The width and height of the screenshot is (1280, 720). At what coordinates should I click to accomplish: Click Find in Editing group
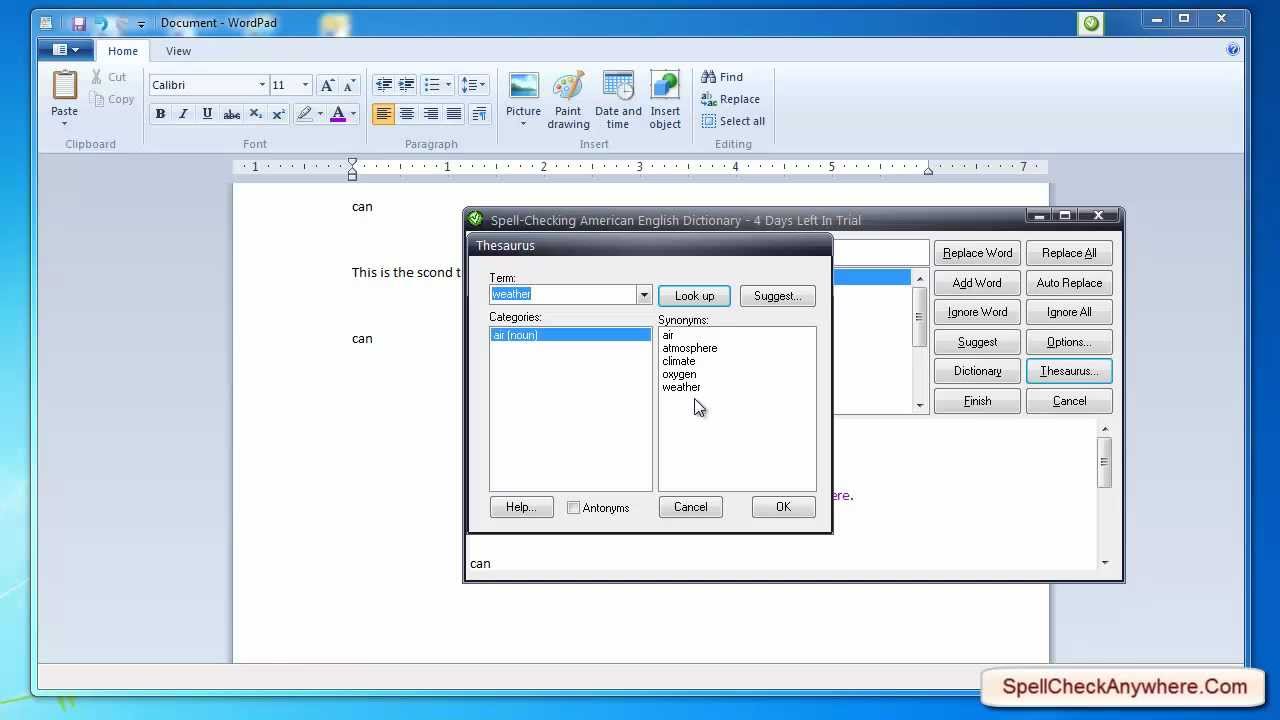click(722, 77)
